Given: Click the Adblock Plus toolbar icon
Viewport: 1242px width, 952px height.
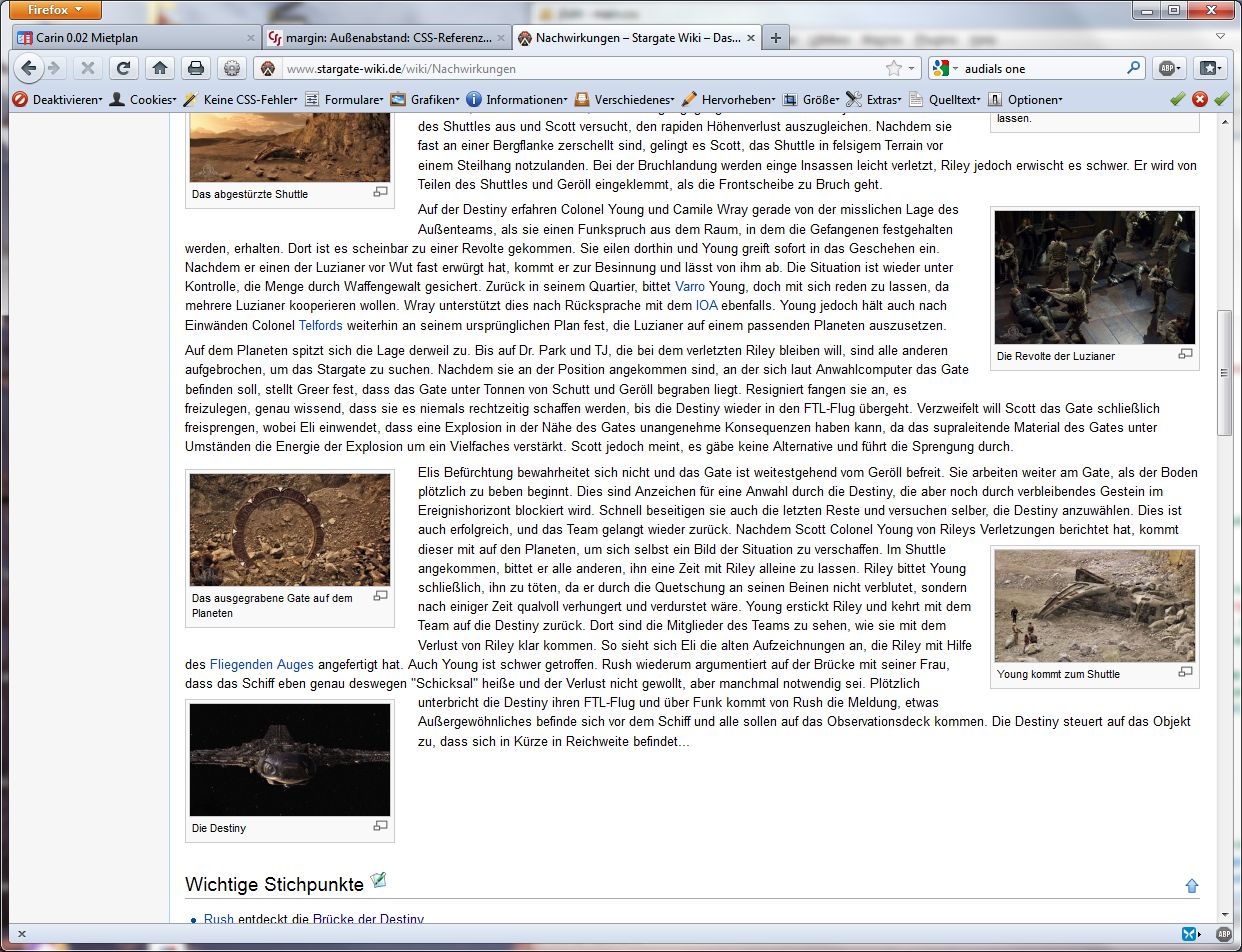Looking at the screenshot, I should click(x=1167, y=68).
